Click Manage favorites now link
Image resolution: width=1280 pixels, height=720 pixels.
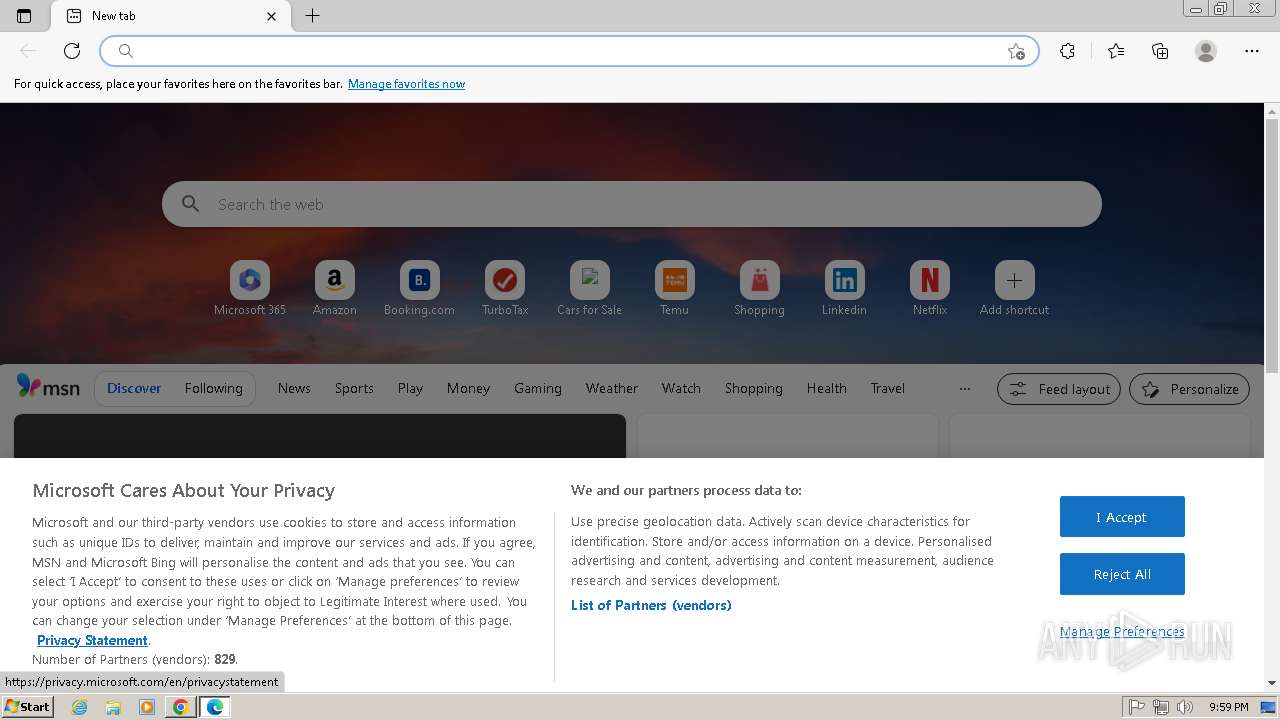click(x=406, y=84)
